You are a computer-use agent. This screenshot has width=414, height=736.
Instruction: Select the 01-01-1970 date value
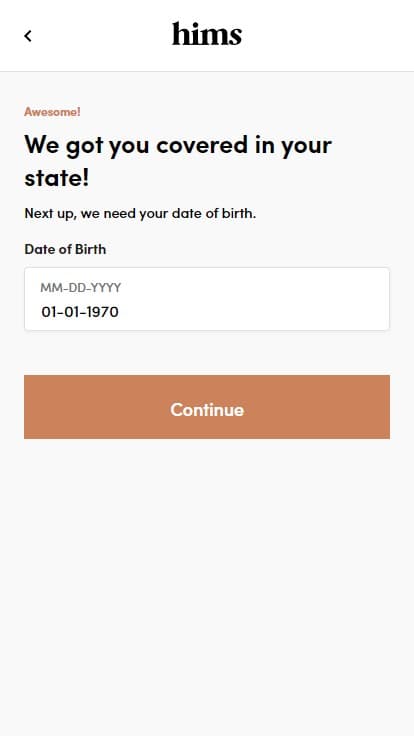click(x=80, y=312)
